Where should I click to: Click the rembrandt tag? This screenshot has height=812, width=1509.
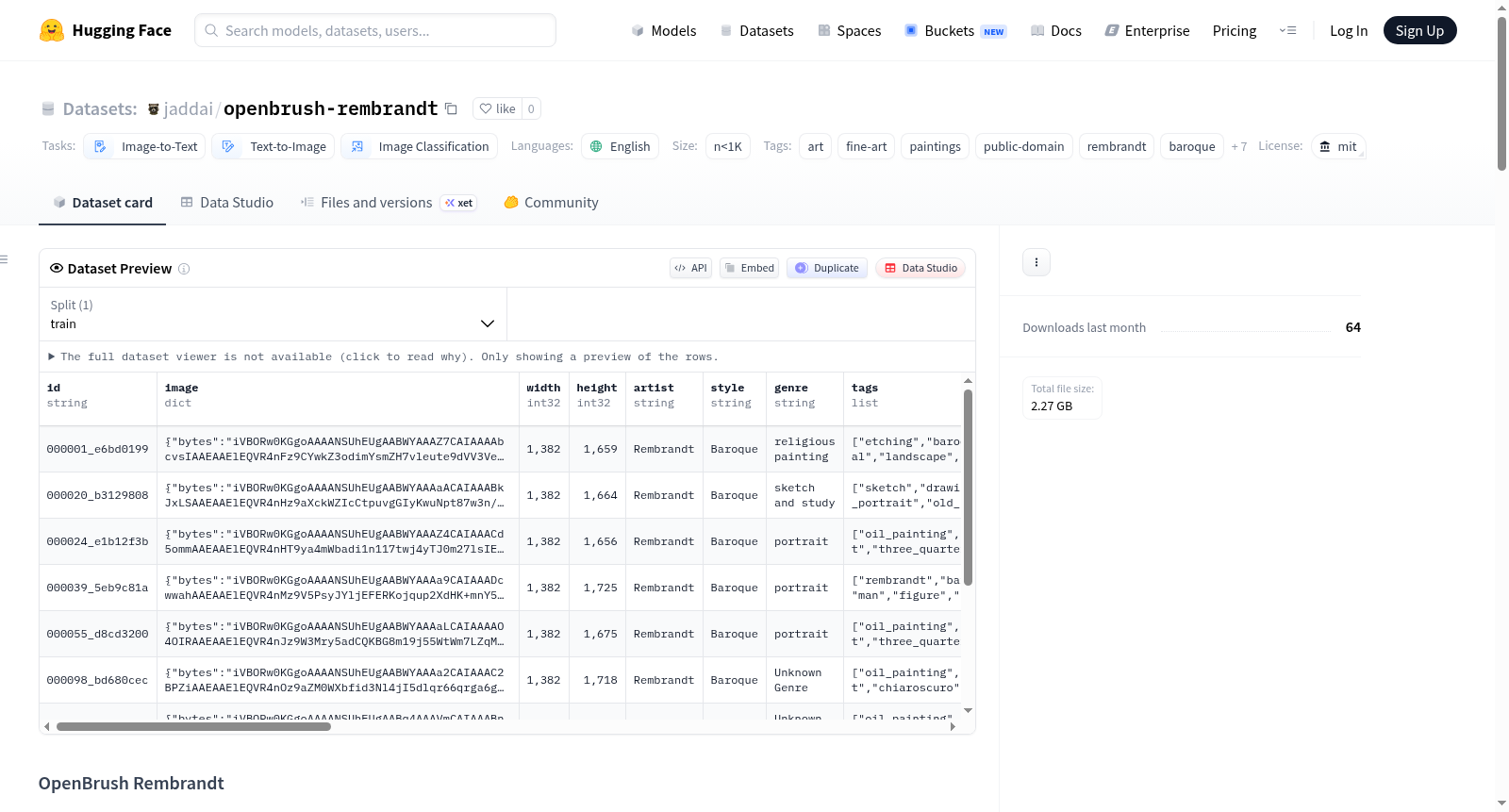(1117, 146)
